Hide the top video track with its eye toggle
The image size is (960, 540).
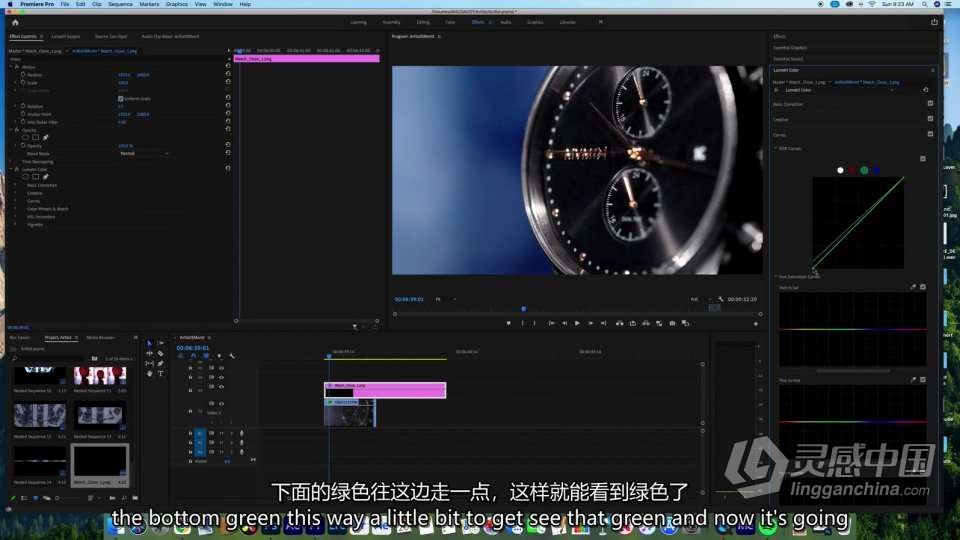tap(221, 368)
